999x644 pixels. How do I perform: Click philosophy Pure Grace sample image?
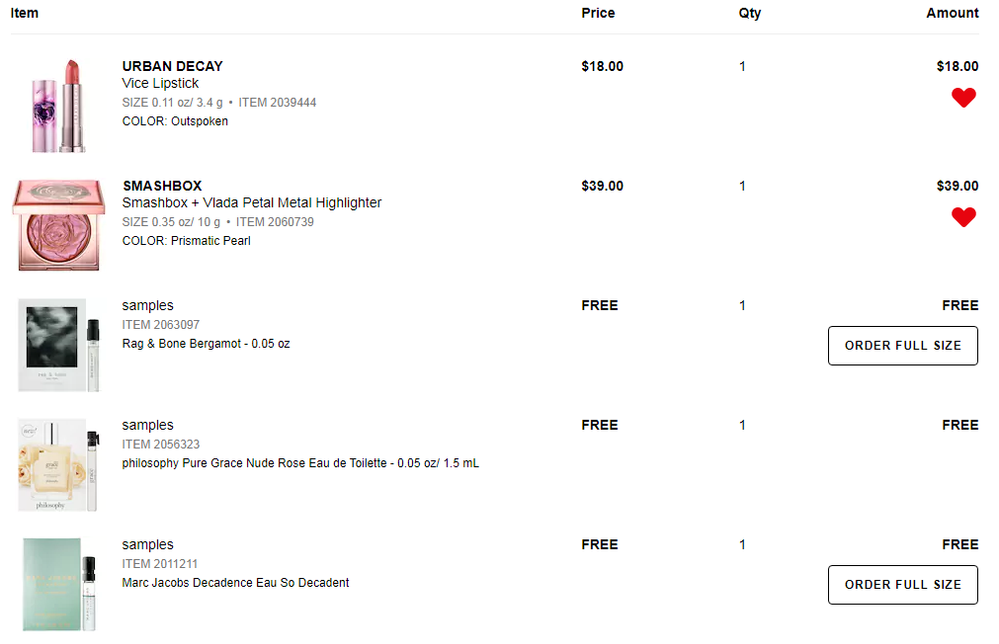59,464
